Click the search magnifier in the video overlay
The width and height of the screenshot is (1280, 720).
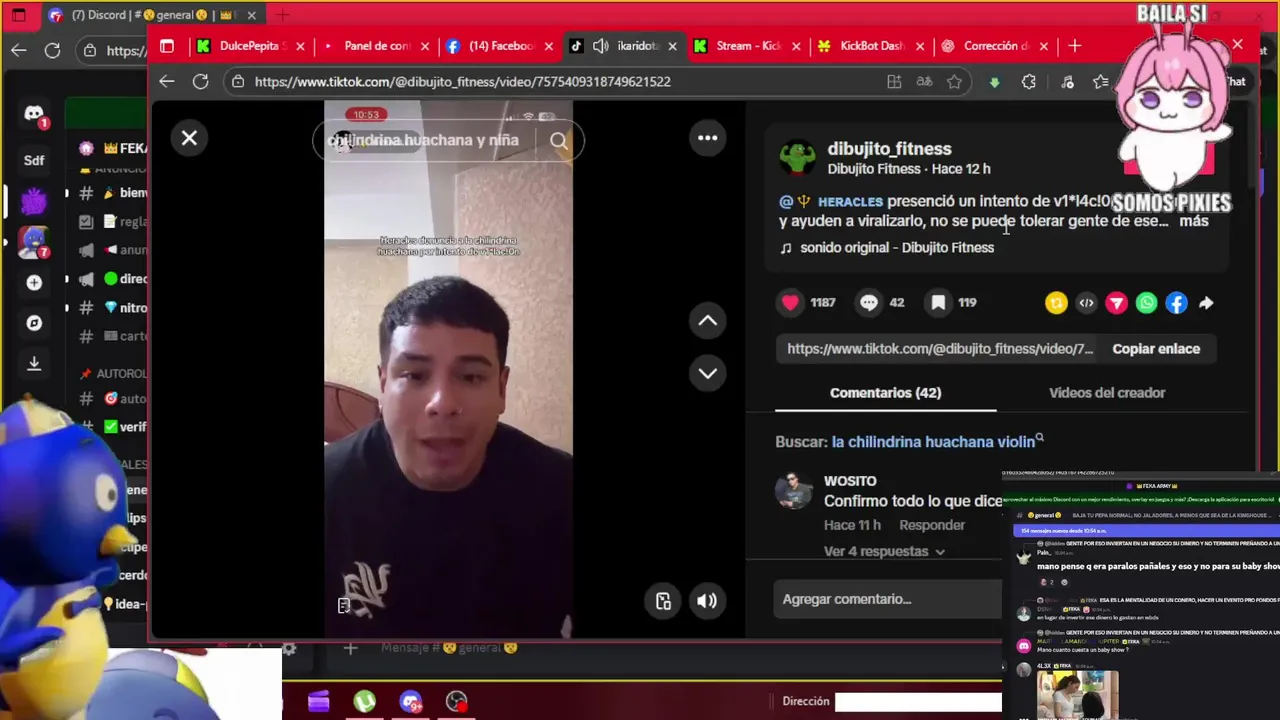(x=559, y=141)
